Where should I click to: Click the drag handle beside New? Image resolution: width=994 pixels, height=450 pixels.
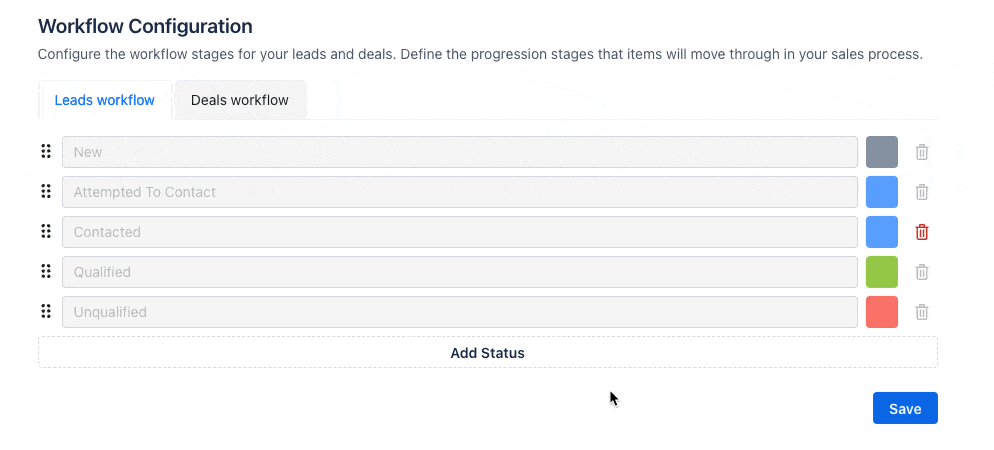(x=46, y=152)
